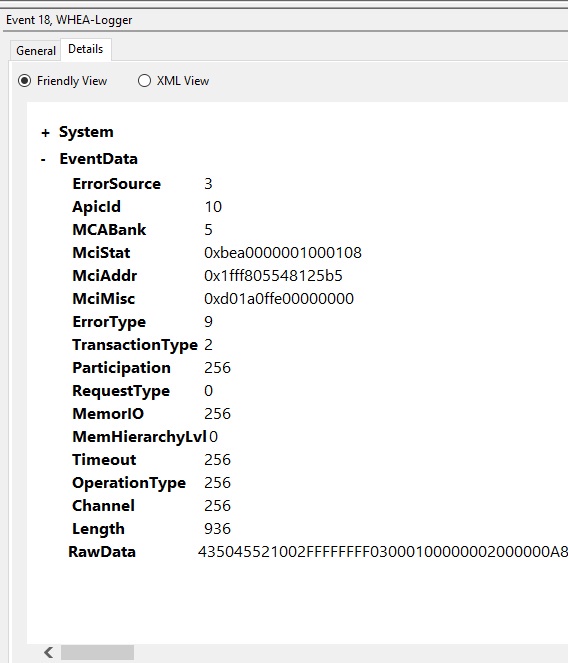Click the MciStat label
The width and height of the screenshot is (568, 663).
pyautogui.click(x=101, y=253)
